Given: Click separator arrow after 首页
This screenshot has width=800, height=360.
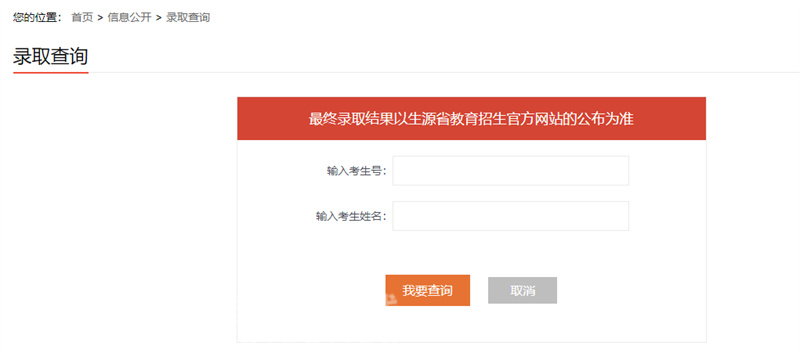Looking at the screenshot, I should (x=101, y=18).
